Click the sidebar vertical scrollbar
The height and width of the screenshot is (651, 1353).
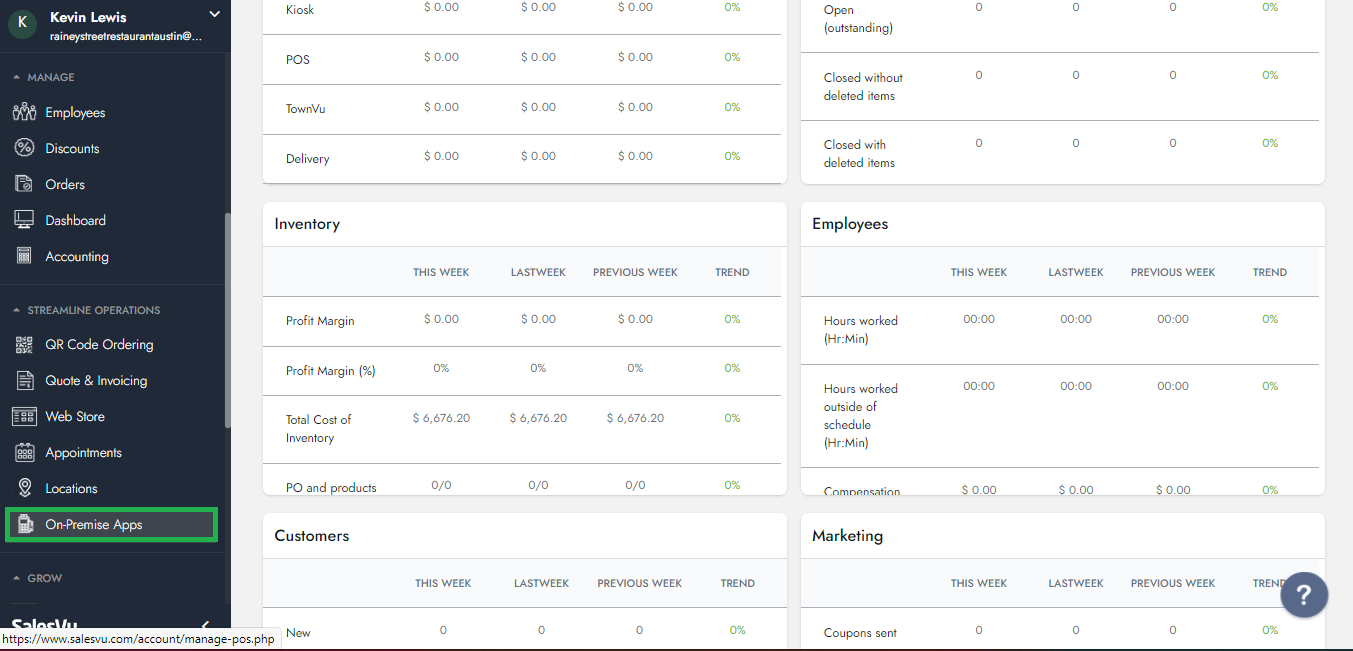pos(228,320)
